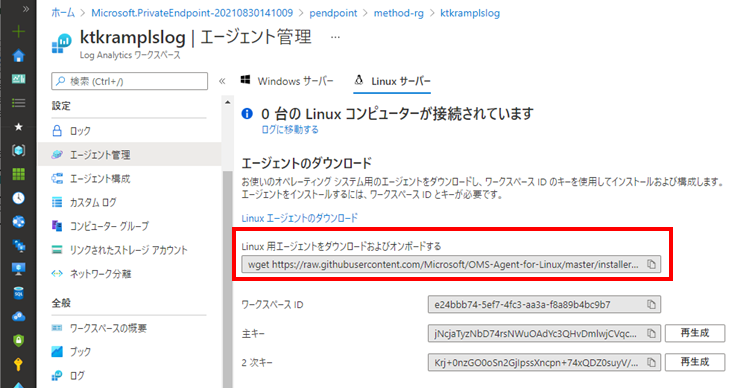Screen dimensions: 748x388
Task: Copy the primary key to clipboard
Action: pyautogui.click(x=651, y=334)
